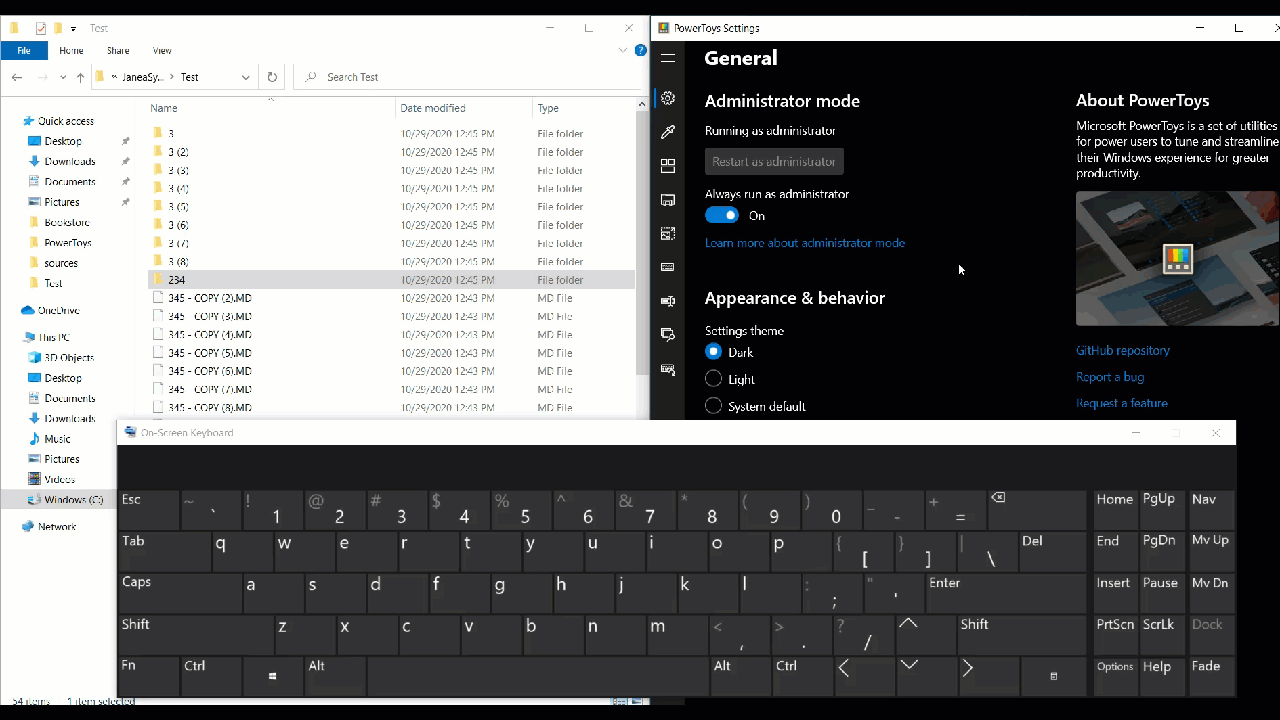Select the folder named 234
The width and height of the screenshot is (1280, 720).
(x=391, y=280)
